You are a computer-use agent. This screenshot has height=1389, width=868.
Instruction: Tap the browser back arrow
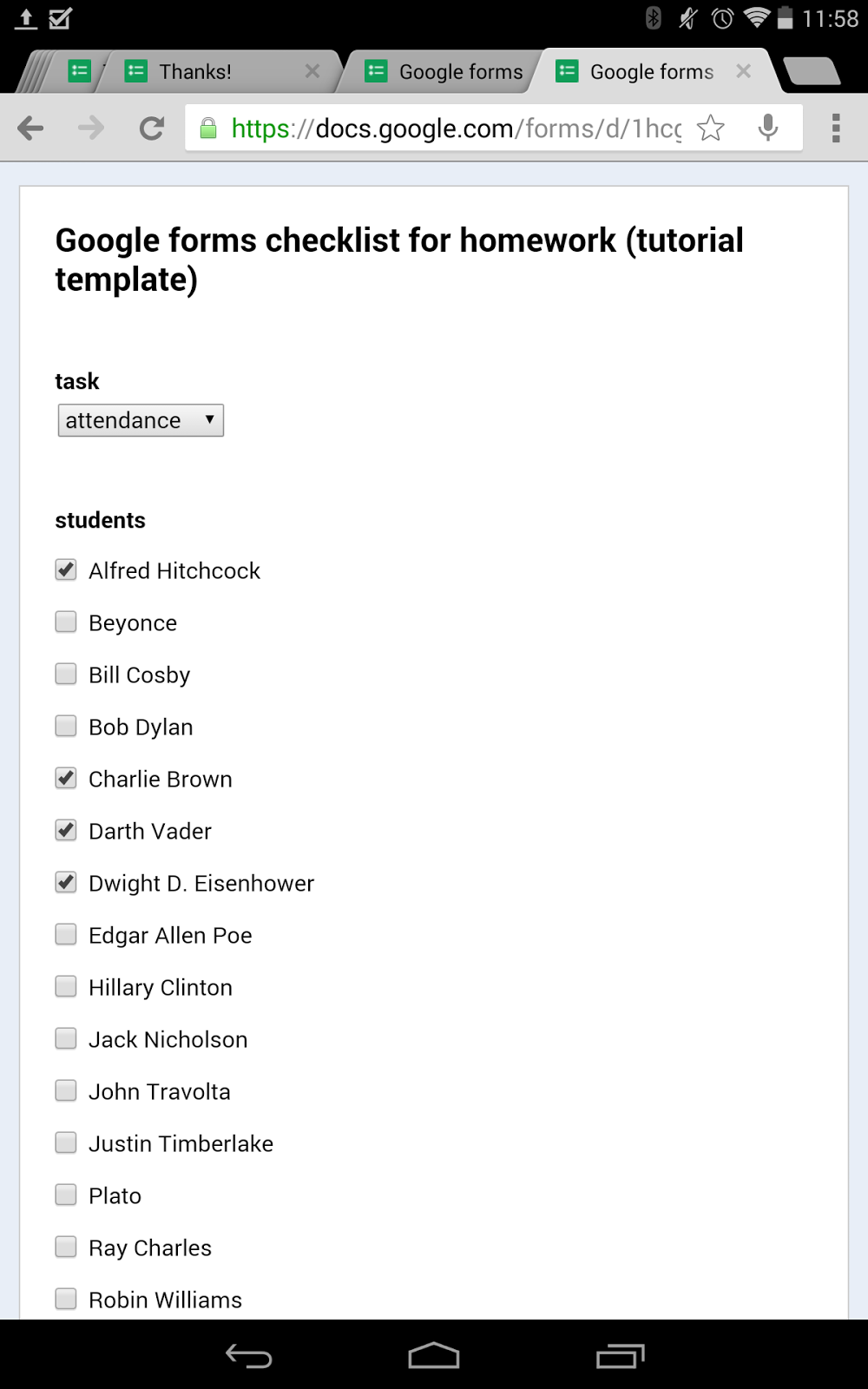coord(30,128)
